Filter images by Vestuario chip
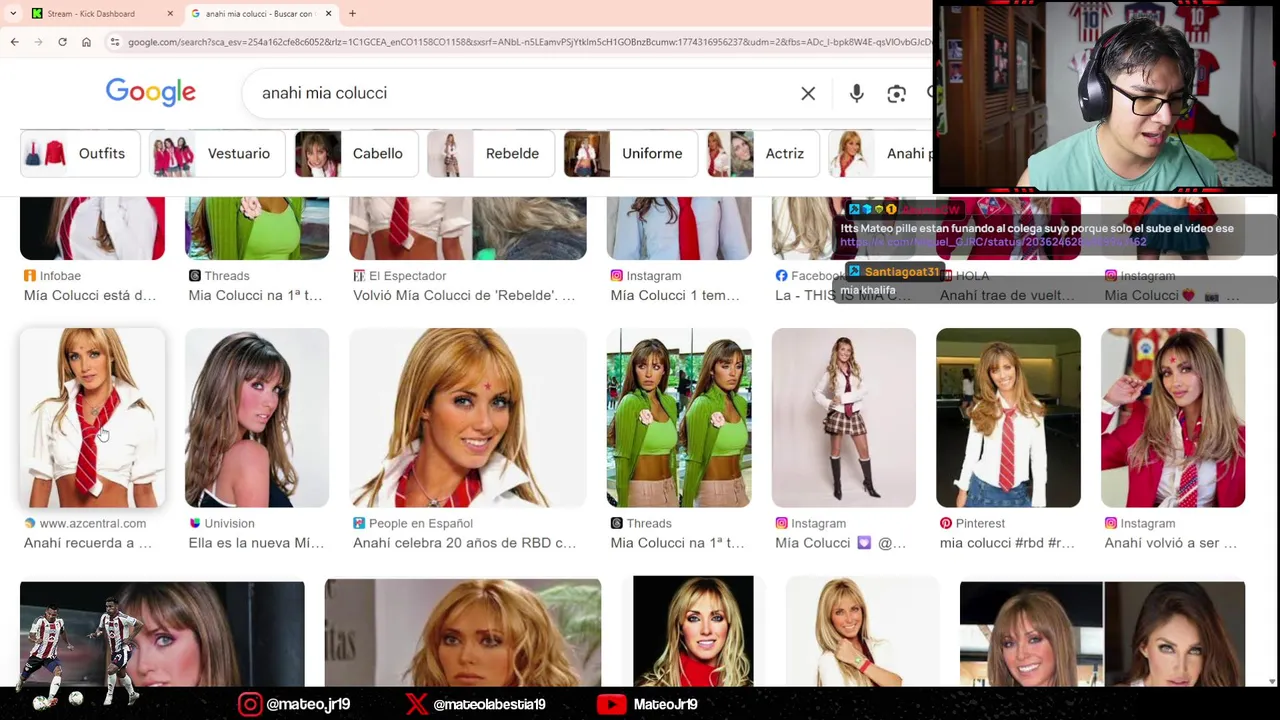This screenshot has height=720, width=1280. click(216, 153)
